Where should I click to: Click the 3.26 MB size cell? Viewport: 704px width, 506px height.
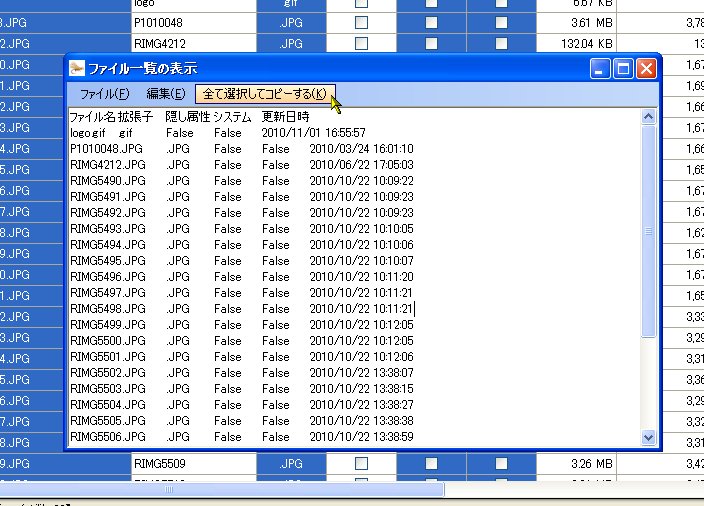576,463
